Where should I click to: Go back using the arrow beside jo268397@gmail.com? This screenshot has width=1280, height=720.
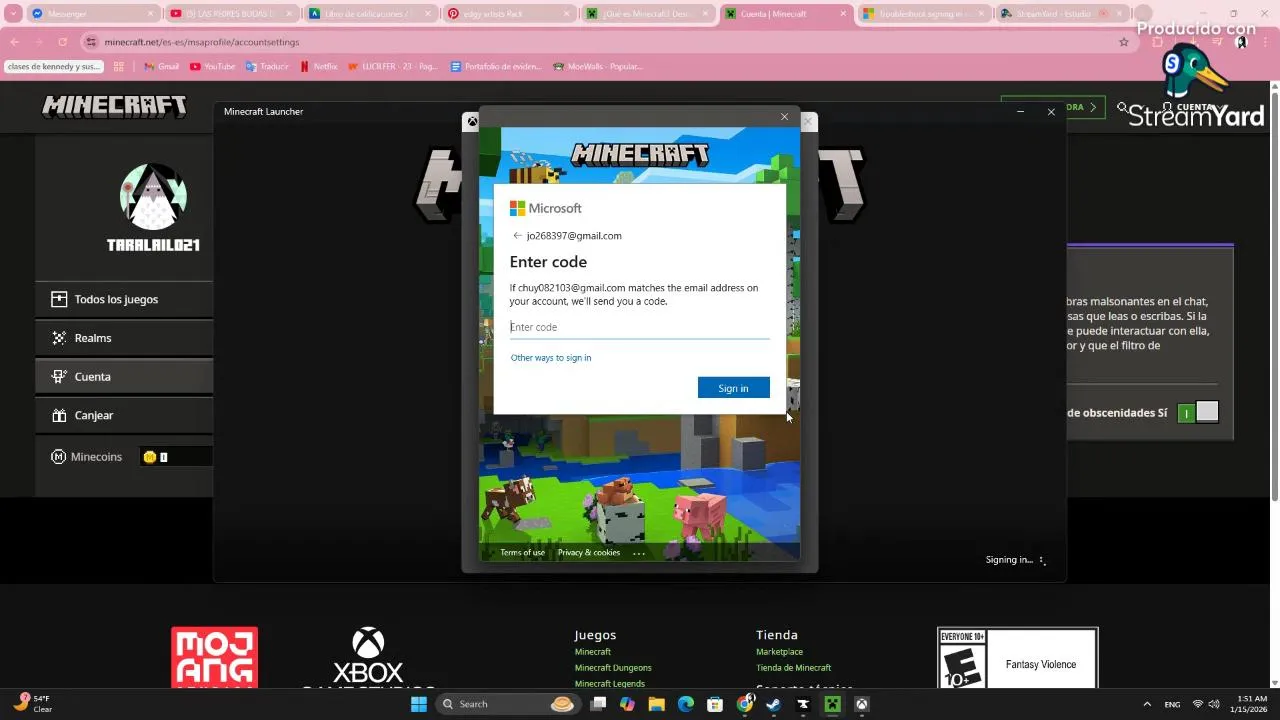click(x=517, y=236)
